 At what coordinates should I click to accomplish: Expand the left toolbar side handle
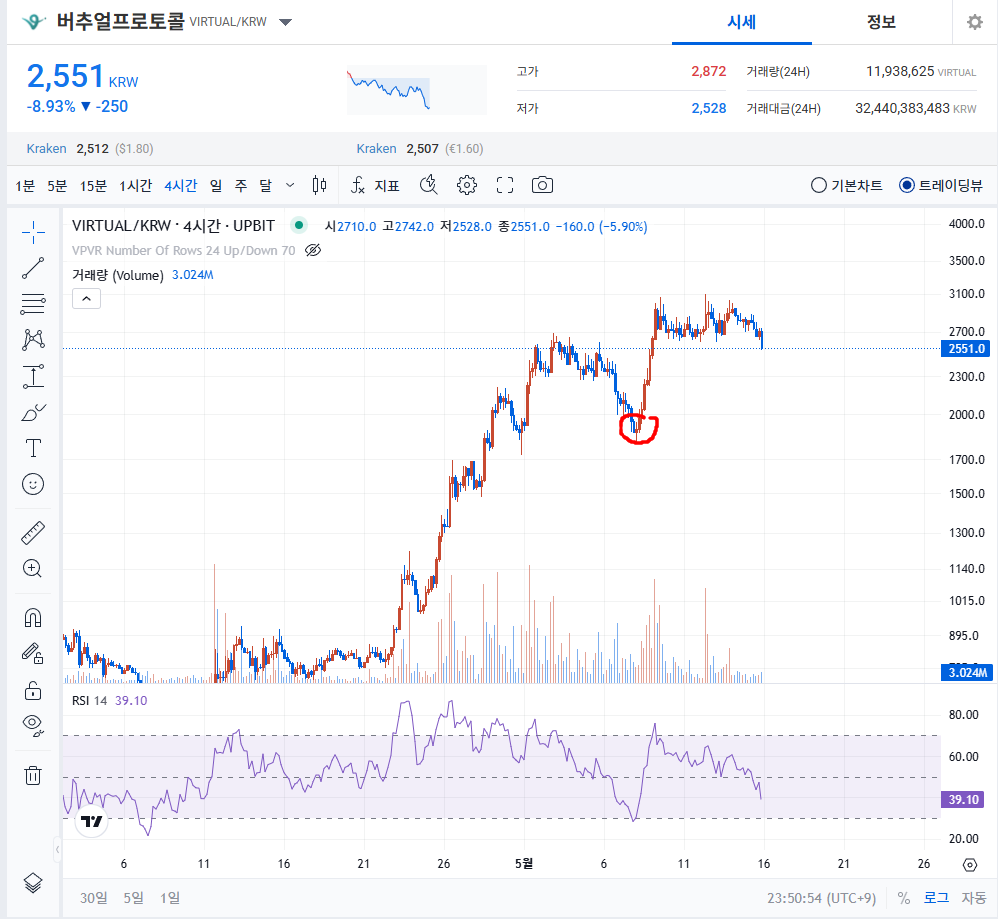[57, 849]
